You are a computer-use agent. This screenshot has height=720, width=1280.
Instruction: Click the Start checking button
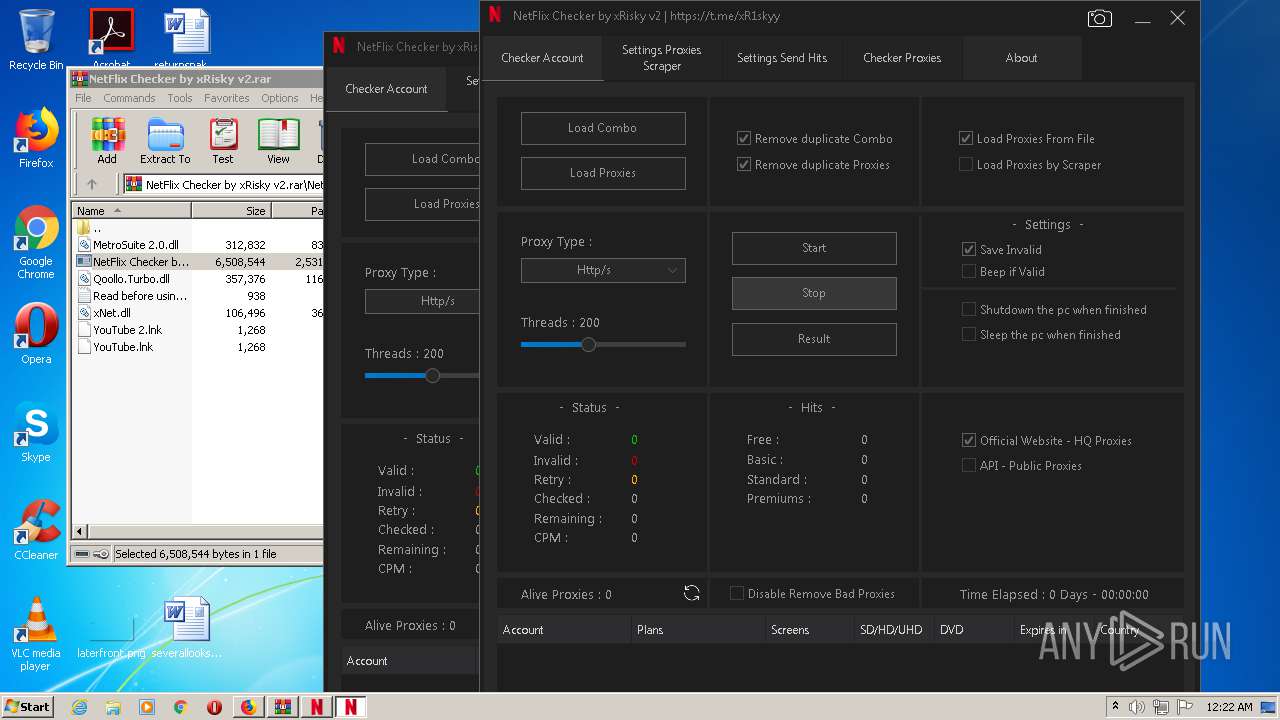(814, 248)
